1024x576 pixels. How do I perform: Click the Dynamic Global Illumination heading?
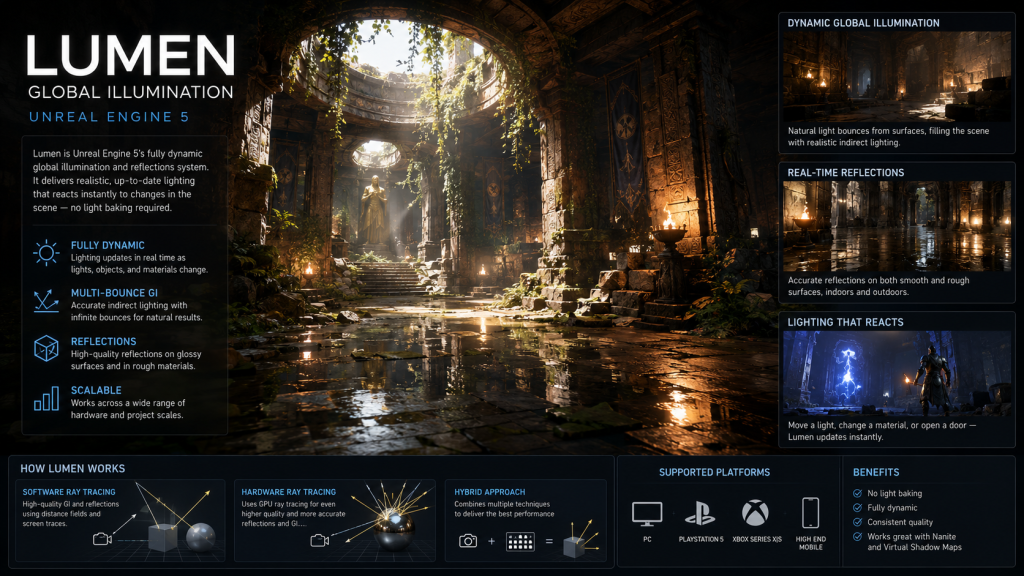[x=863, y=23]
